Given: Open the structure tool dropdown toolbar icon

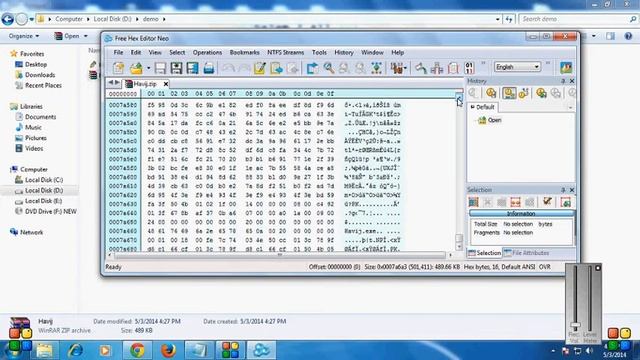Looking at the screenshot, I should 398,68.
